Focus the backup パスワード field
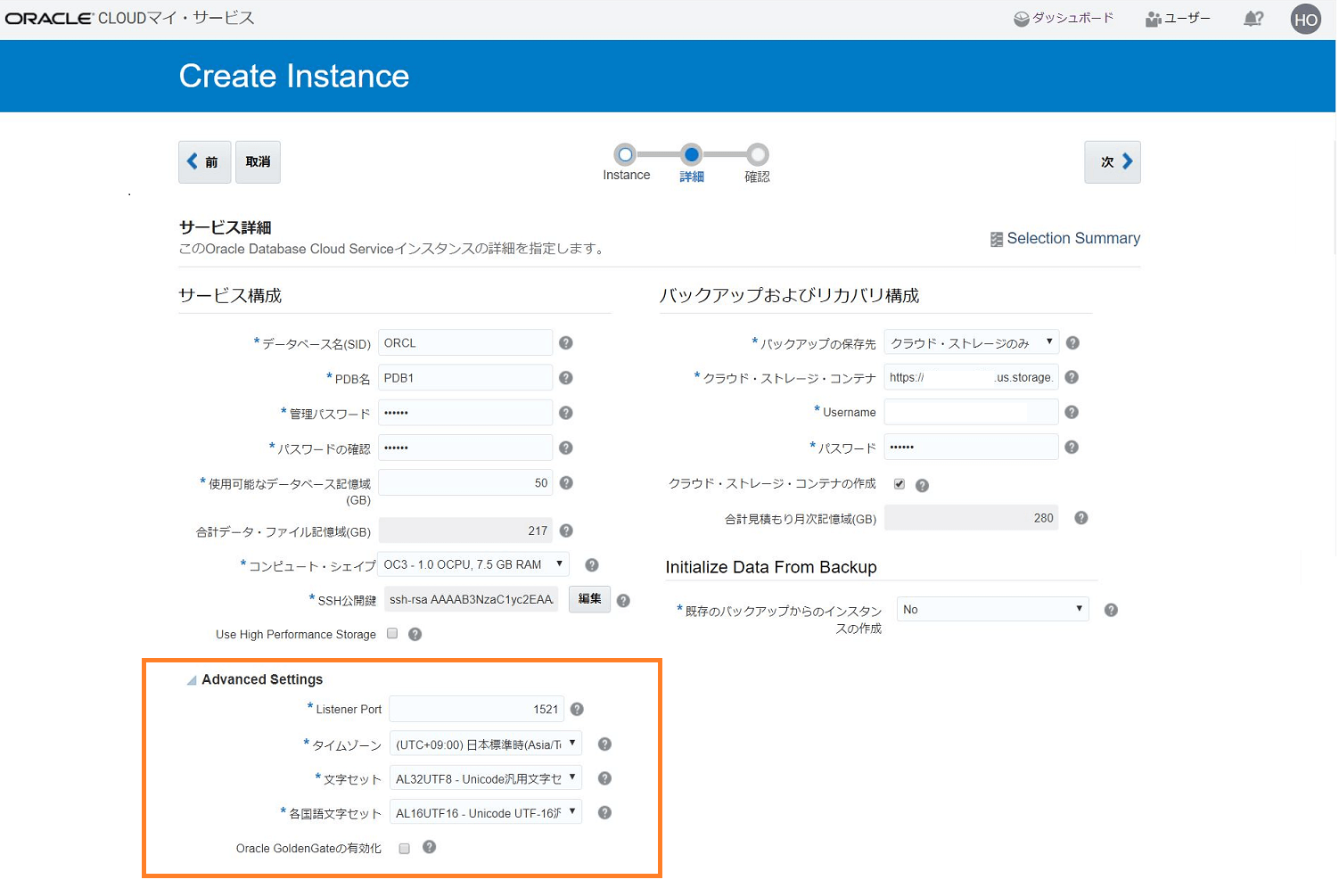This screenshot has height=896, width=1339. (x=972, y=447)
